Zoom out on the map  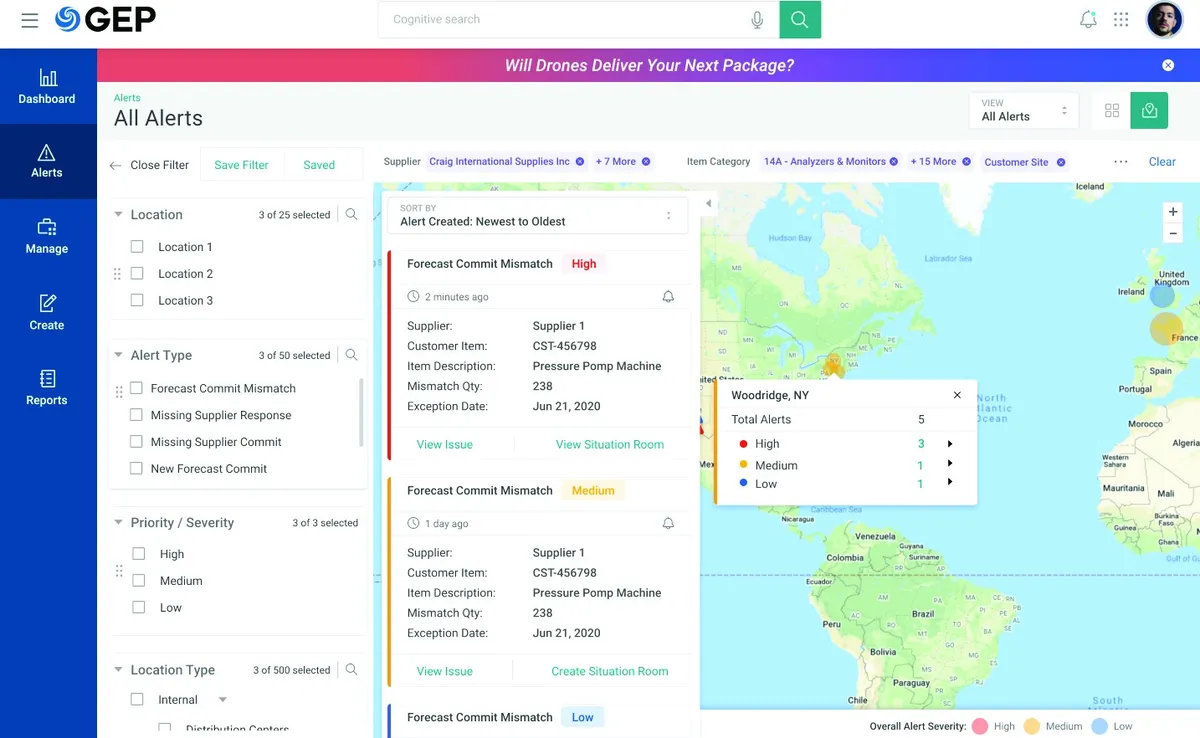pos(1173,233)
